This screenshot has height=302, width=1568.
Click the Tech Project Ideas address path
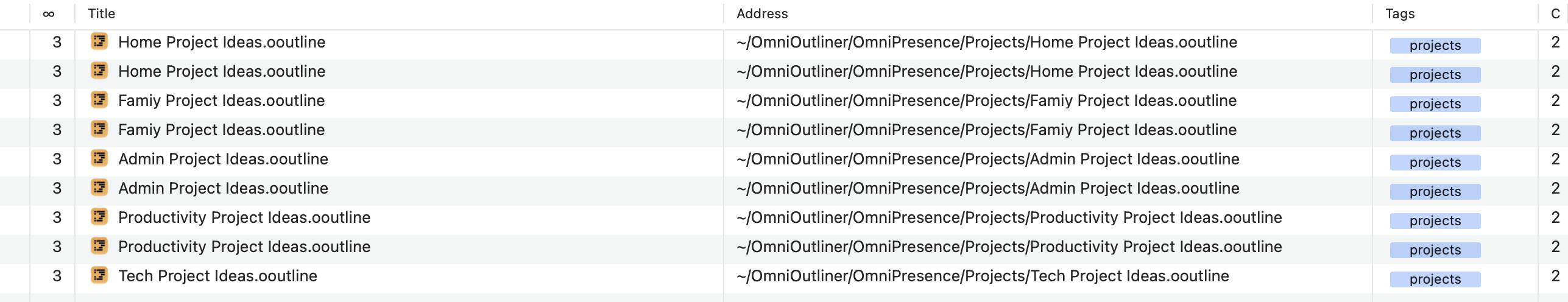tap(982, 276)
